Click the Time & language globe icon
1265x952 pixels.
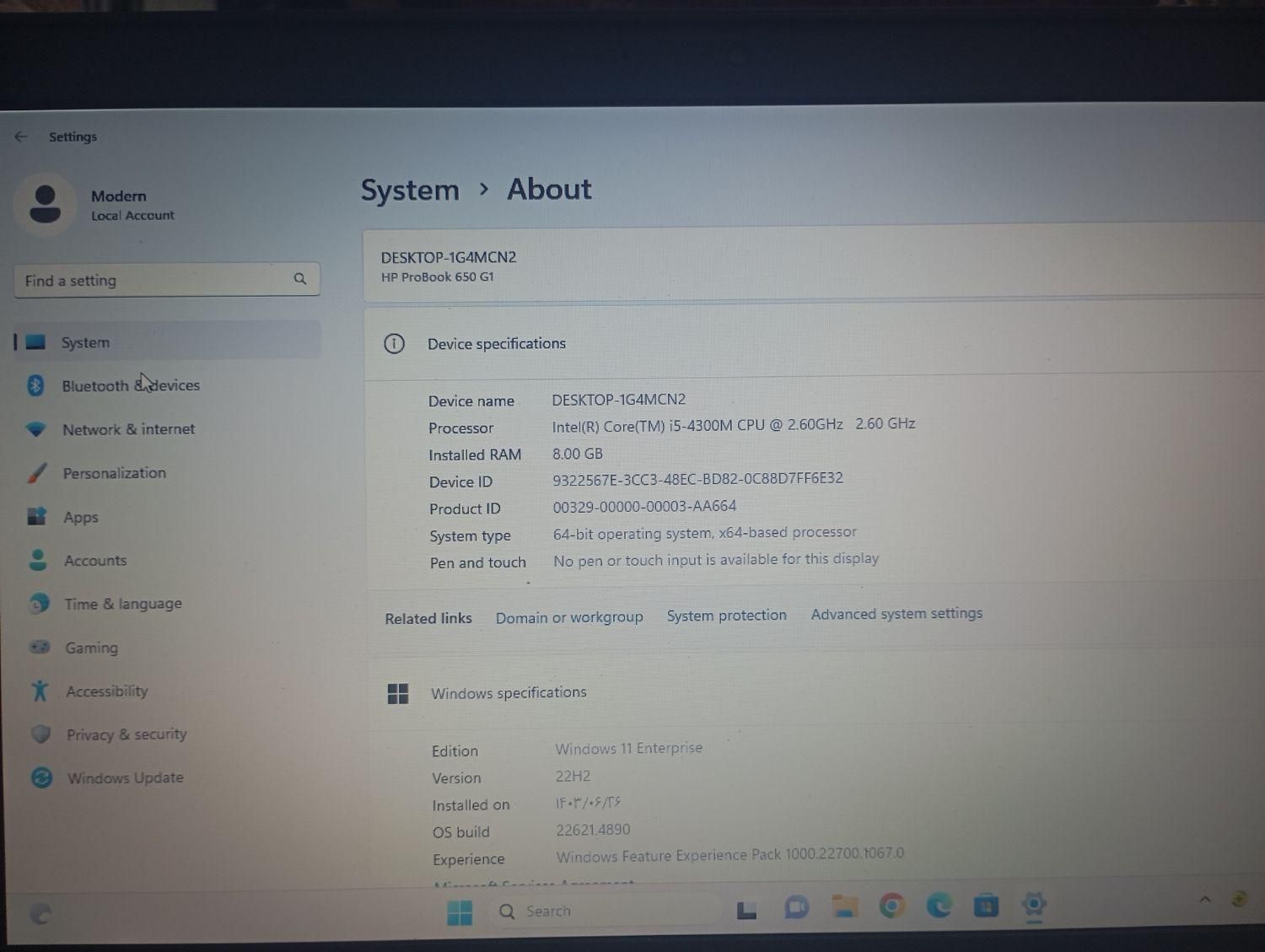[39, 604]
